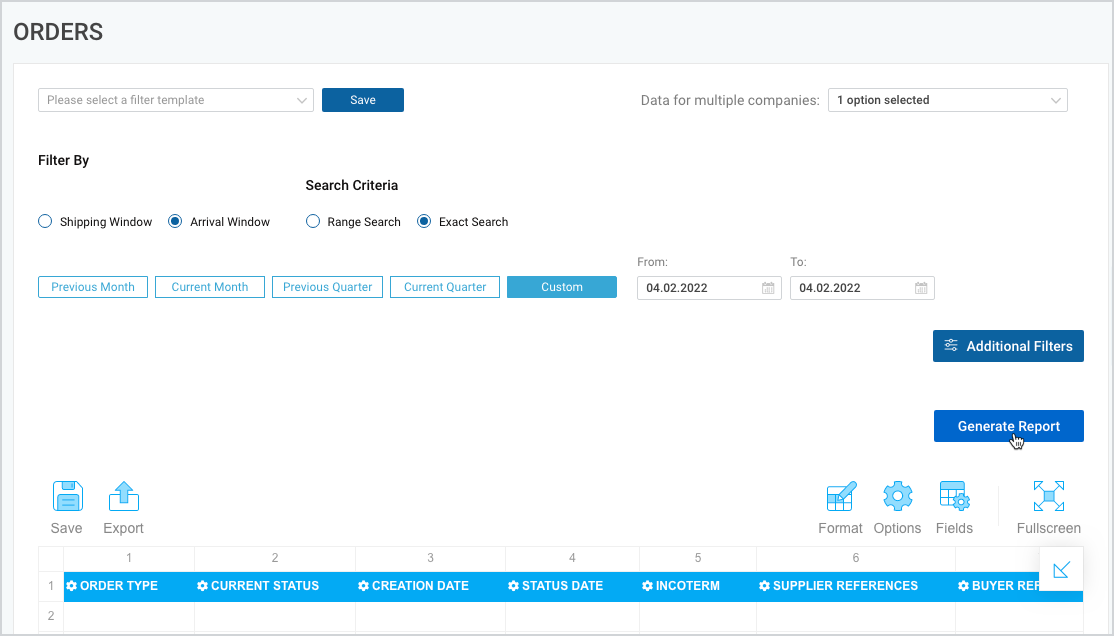Click the Export upload icon
Viewport: 1114px width, 636px height.
[124, 496]
